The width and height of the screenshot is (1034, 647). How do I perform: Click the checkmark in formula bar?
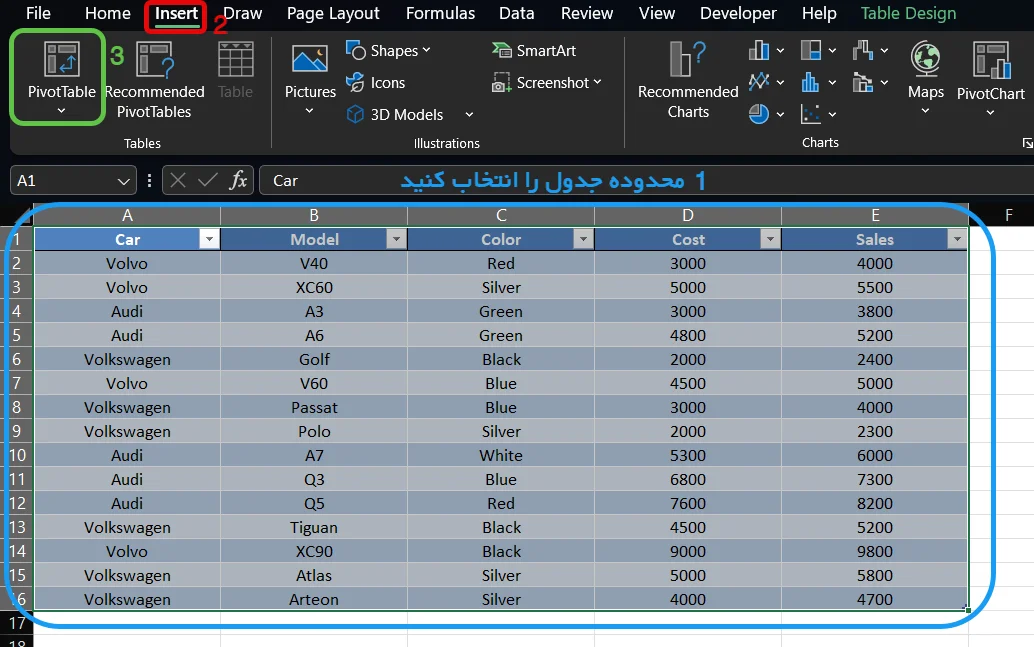207,180
